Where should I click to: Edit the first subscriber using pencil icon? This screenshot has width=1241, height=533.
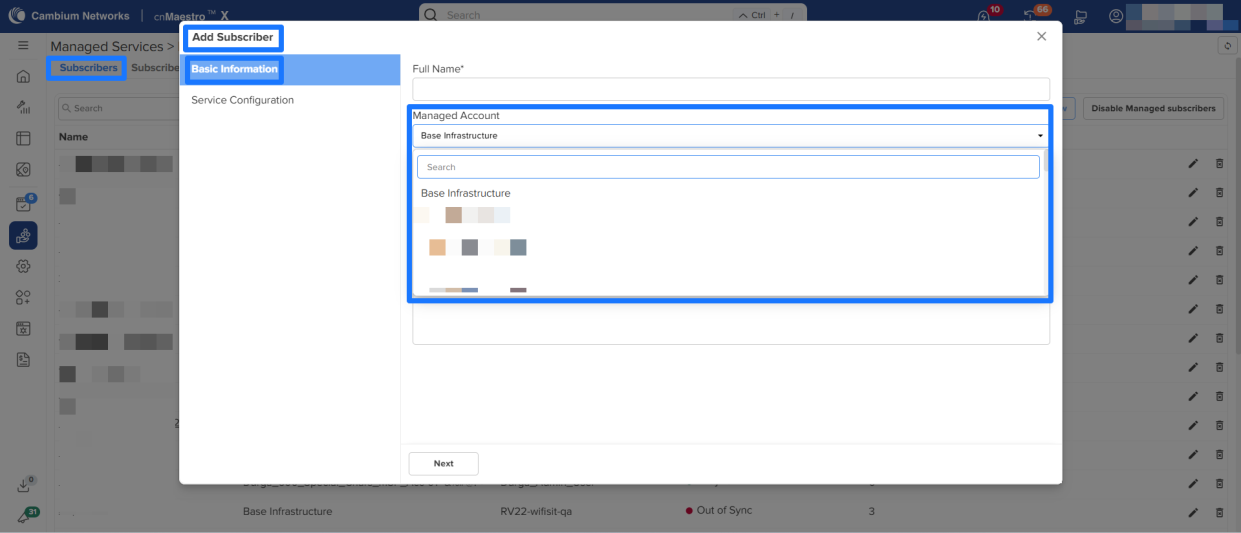tap(1193, 164)
